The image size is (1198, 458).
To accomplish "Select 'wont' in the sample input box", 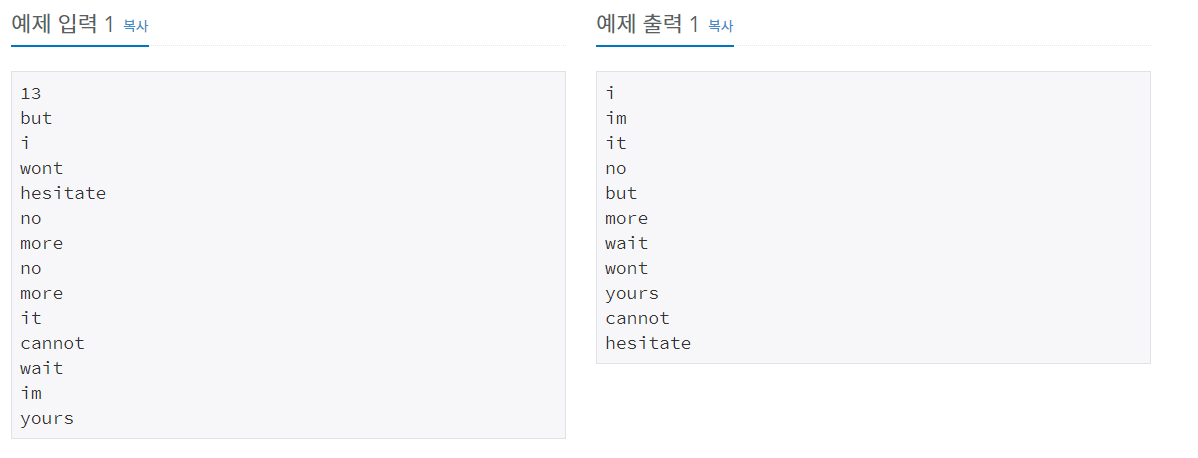I will pos(41,168).
